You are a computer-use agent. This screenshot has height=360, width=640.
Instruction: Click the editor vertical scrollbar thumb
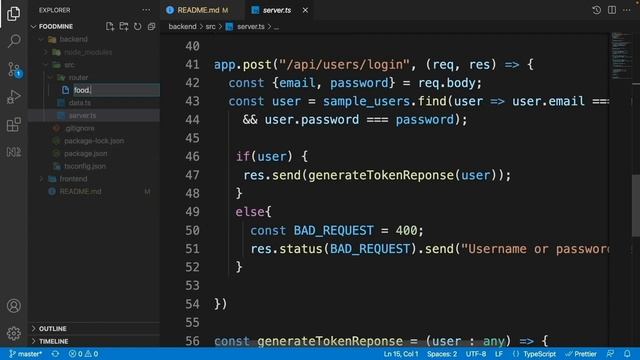tap(636, 205)
